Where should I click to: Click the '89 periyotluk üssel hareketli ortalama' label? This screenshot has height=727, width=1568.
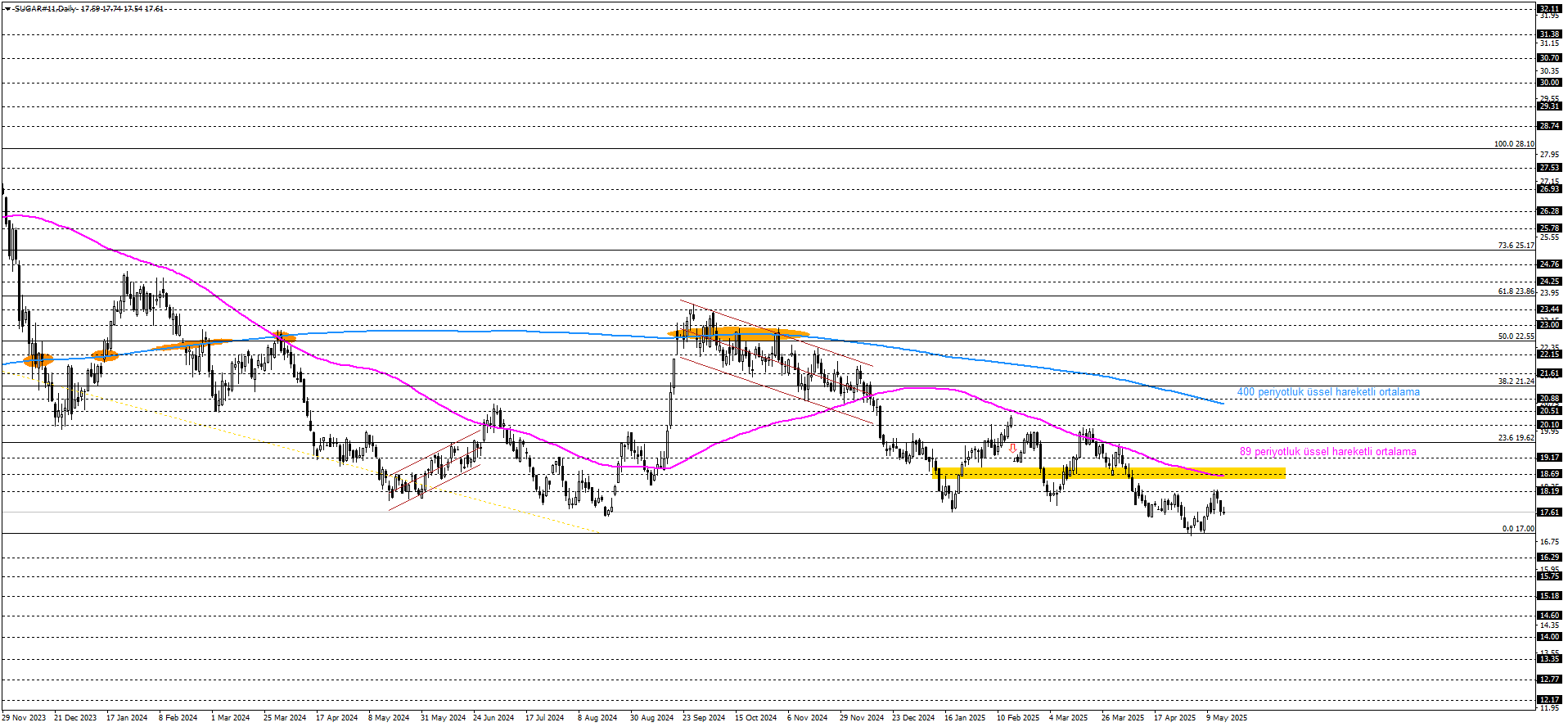1327,452
